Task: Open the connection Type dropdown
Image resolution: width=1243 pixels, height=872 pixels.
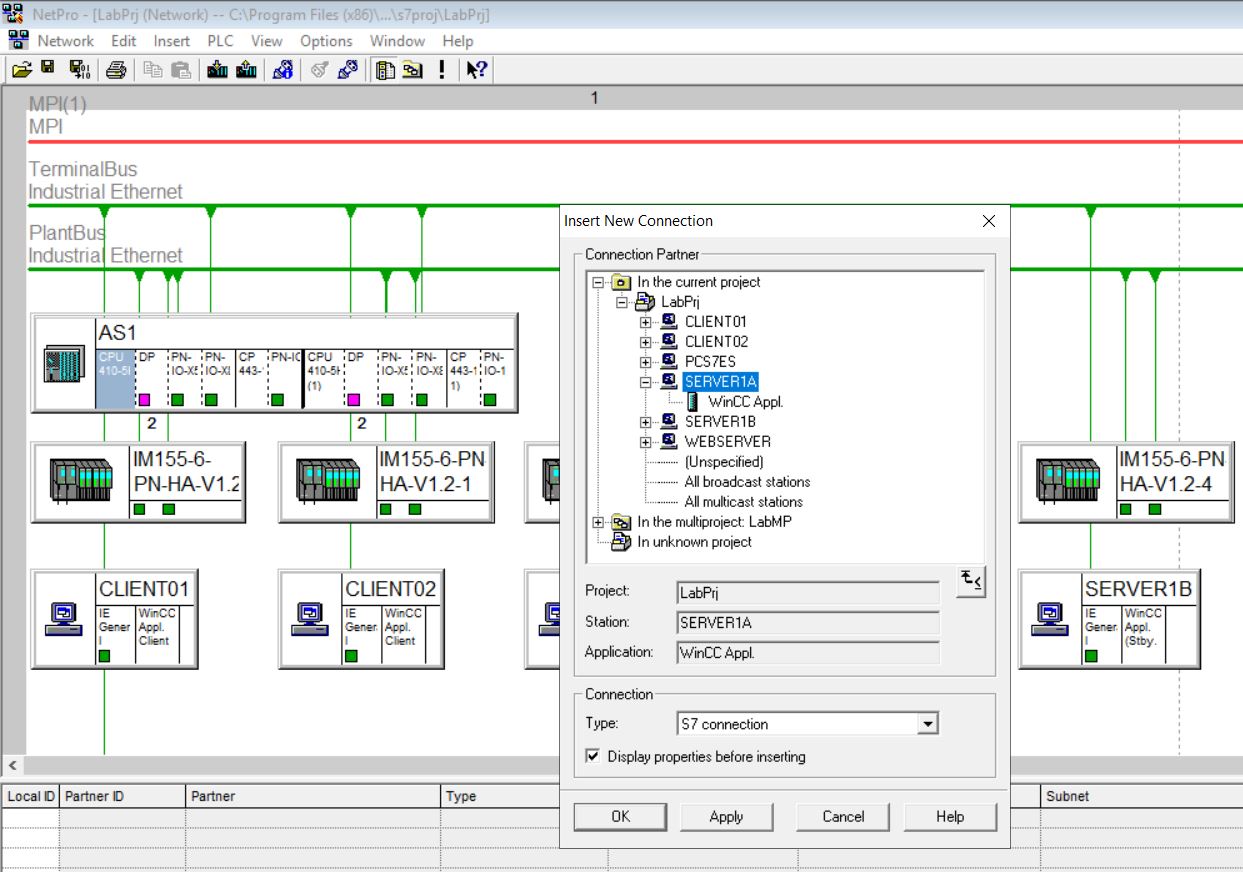Action: click(x=928, y=724)
